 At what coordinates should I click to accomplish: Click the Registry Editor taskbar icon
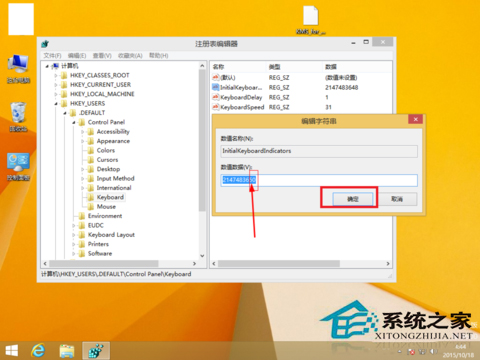96,351
